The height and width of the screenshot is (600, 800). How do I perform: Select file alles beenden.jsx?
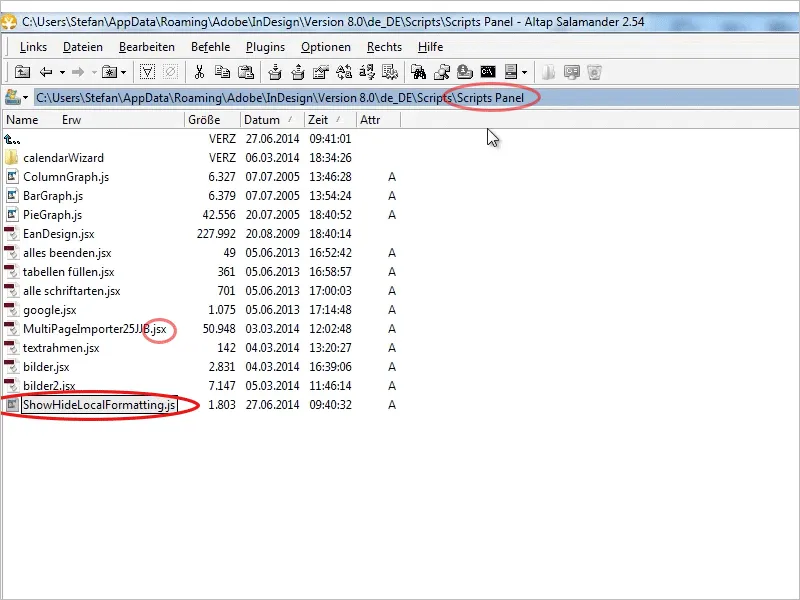[67, 253]
